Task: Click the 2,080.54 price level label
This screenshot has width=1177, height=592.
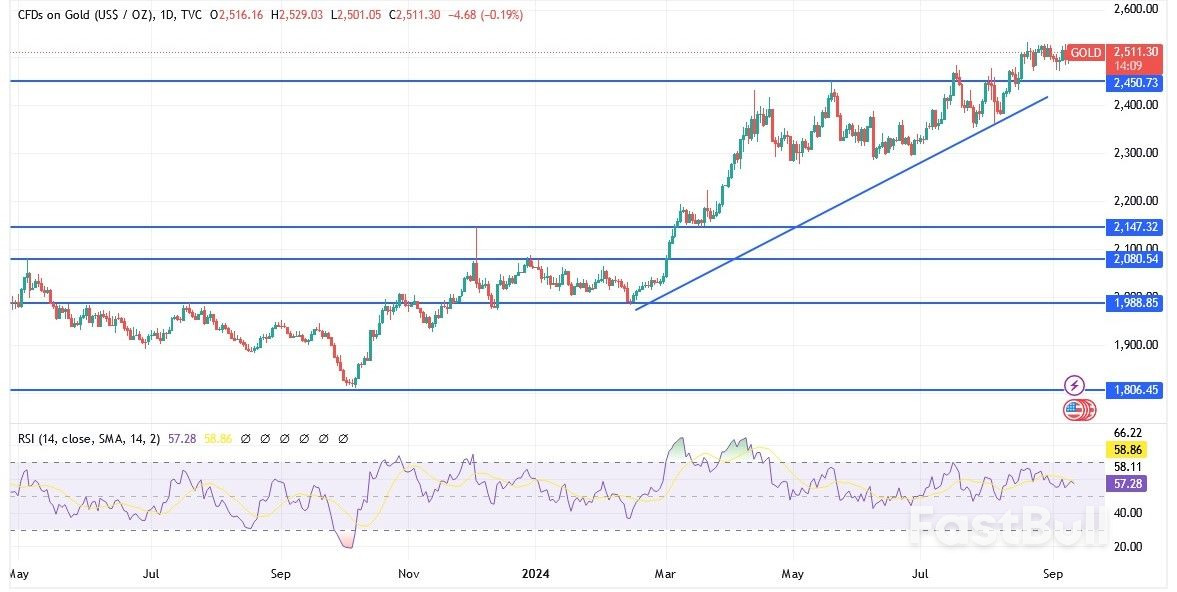Action: coord(1134,259)
